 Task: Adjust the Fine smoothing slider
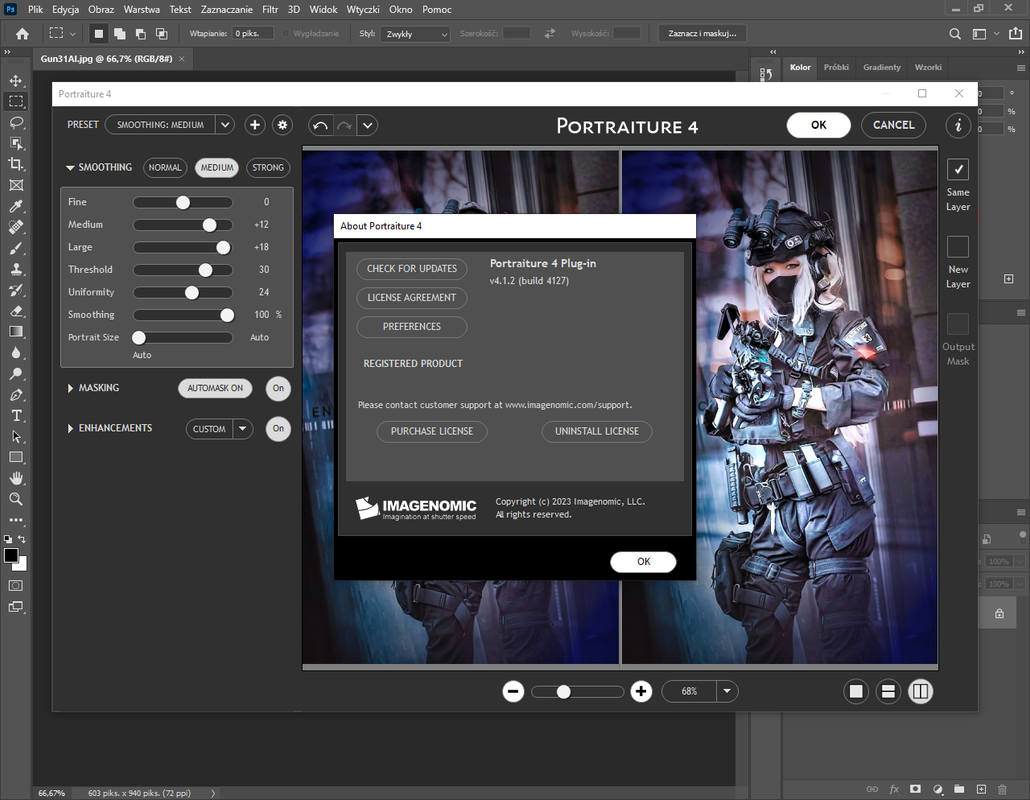point(183,202)
